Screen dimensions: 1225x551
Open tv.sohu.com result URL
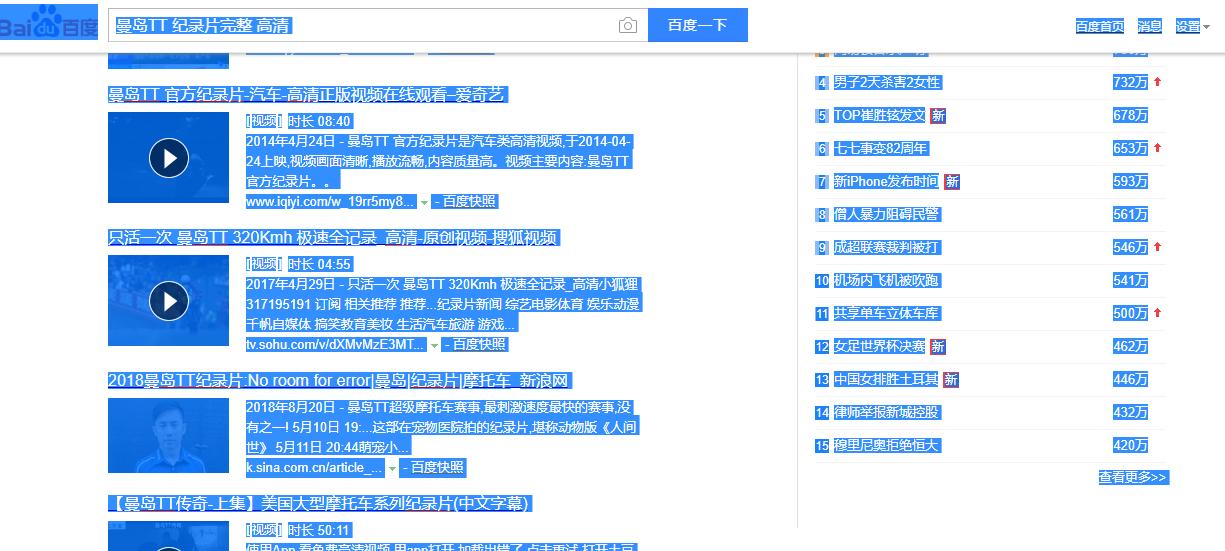pos(336,344)
